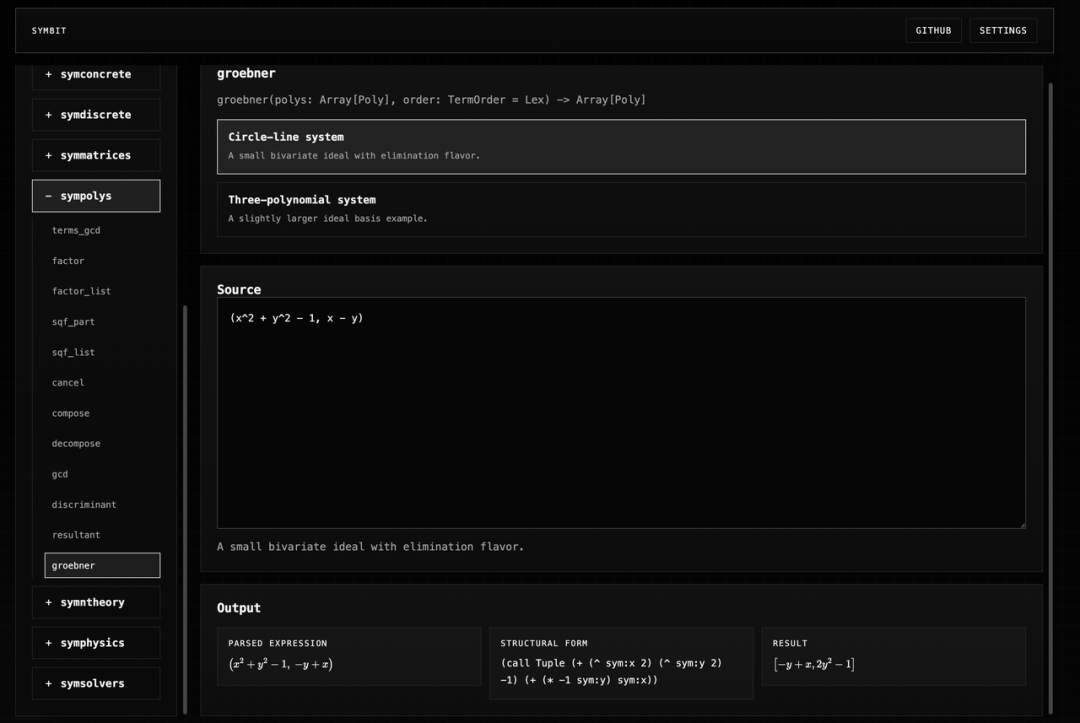Click the PARSED EXPRESSION output card
This screenshot has height=723, width=1080.
tap(349, 656)
